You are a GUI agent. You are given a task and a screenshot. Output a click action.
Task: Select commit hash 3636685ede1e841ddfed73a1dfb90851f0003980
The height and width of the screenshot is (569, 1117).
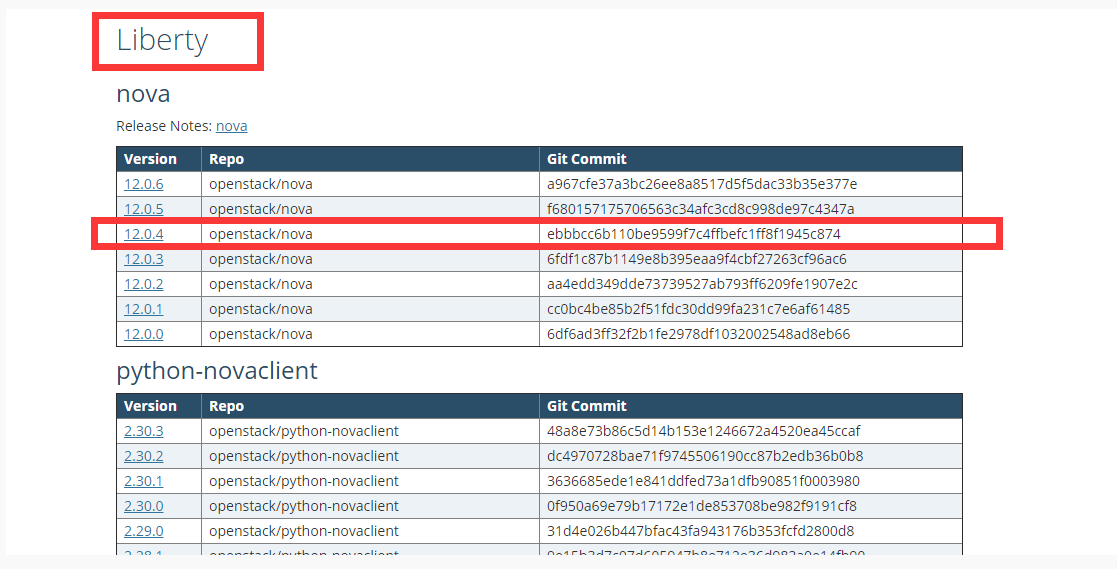click(x=703, y=481)
